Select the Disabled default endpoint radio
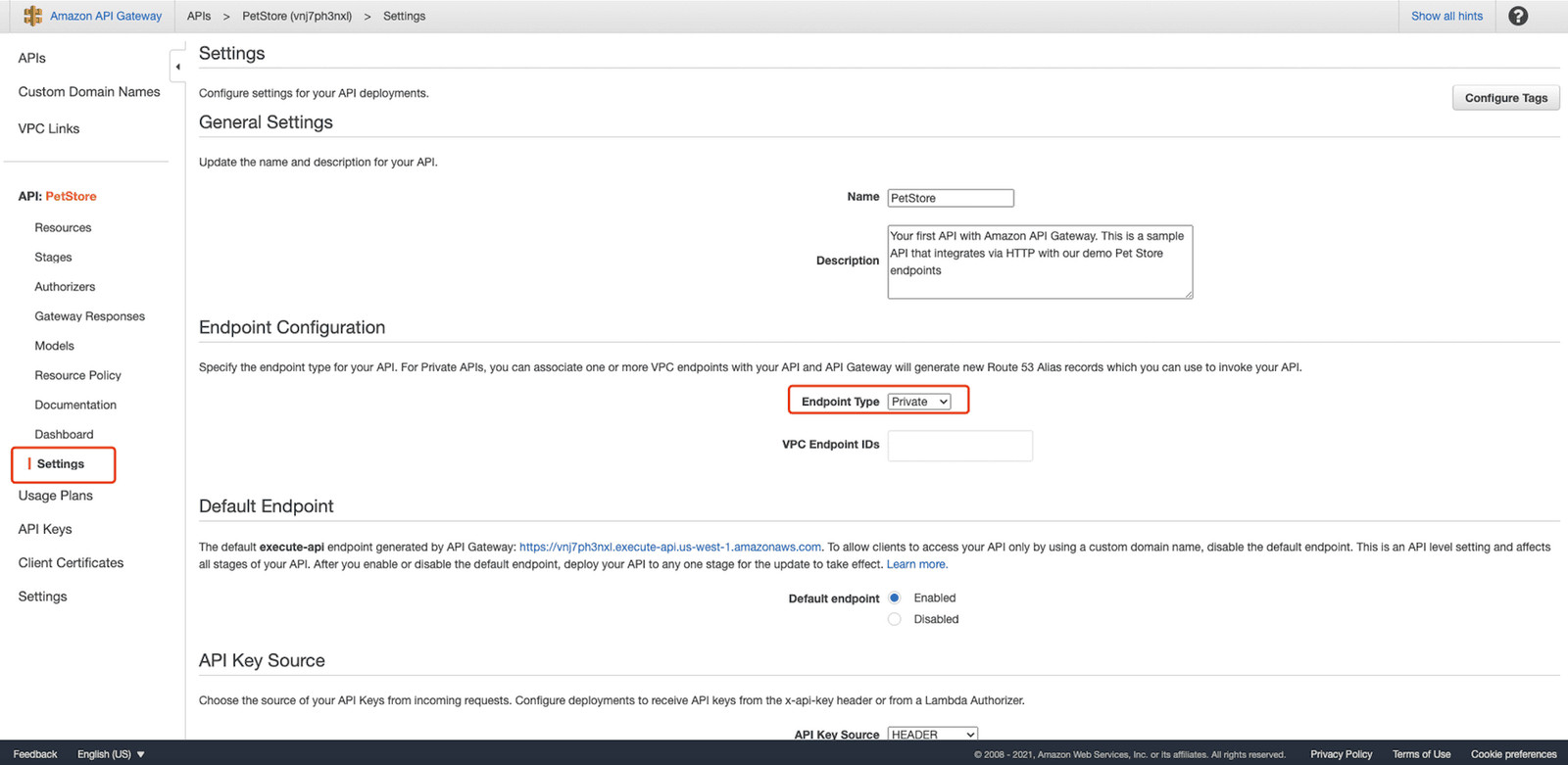Screen dimensions: 1568x765 (895, 619)
